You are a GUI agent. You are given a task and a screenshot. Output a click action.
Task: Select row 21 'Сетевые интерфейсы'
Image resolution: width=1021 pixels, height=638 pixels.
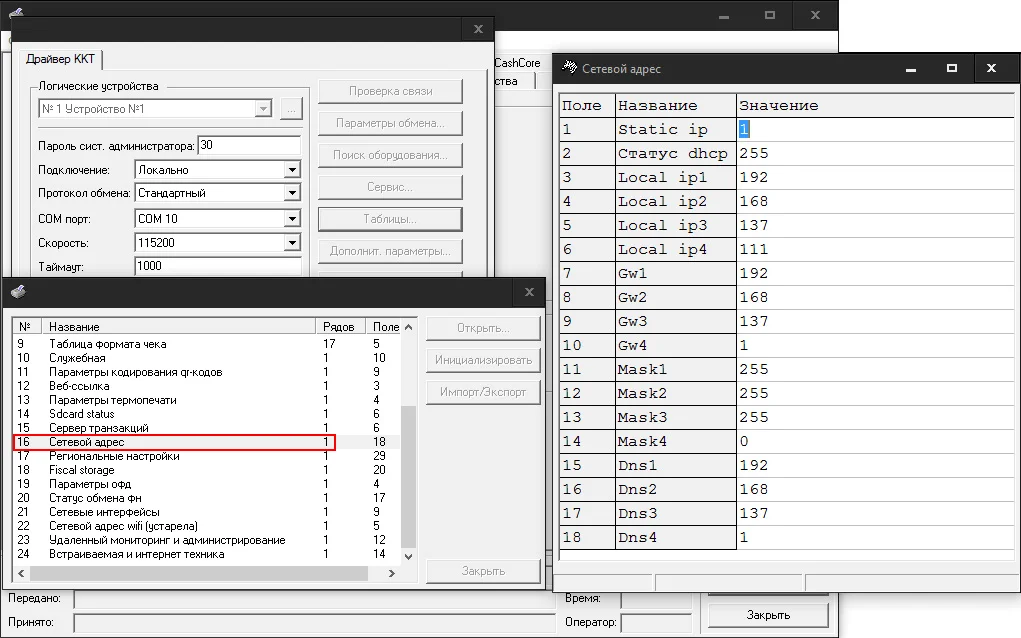(x=206, y=512)
